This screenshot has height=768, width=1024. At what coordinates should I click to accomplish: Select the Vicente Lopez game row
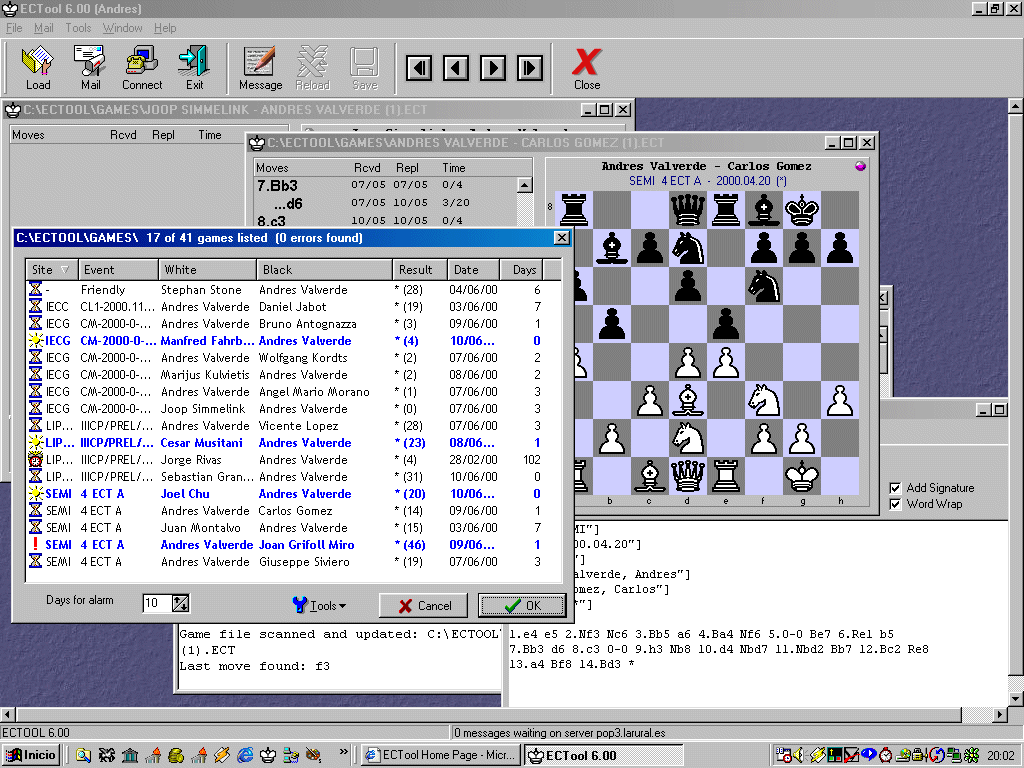tap(293, 425)
